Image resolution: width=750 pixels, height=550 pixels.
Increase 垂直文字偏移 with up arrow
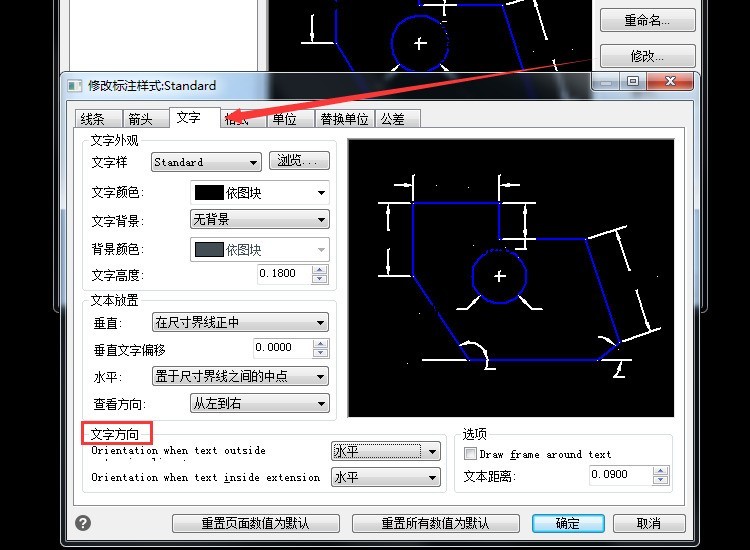pyautogui.click(x=320, y=343)
